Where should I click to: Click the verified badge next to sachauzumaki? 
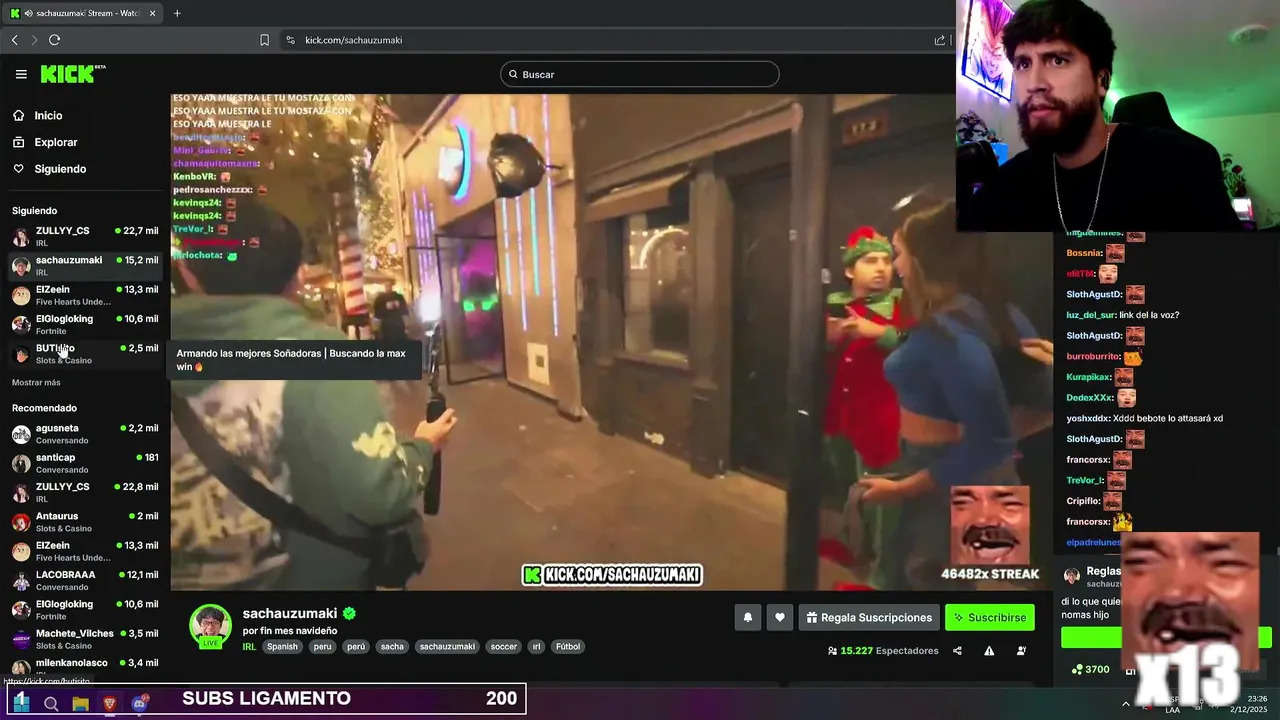[349, 613]
